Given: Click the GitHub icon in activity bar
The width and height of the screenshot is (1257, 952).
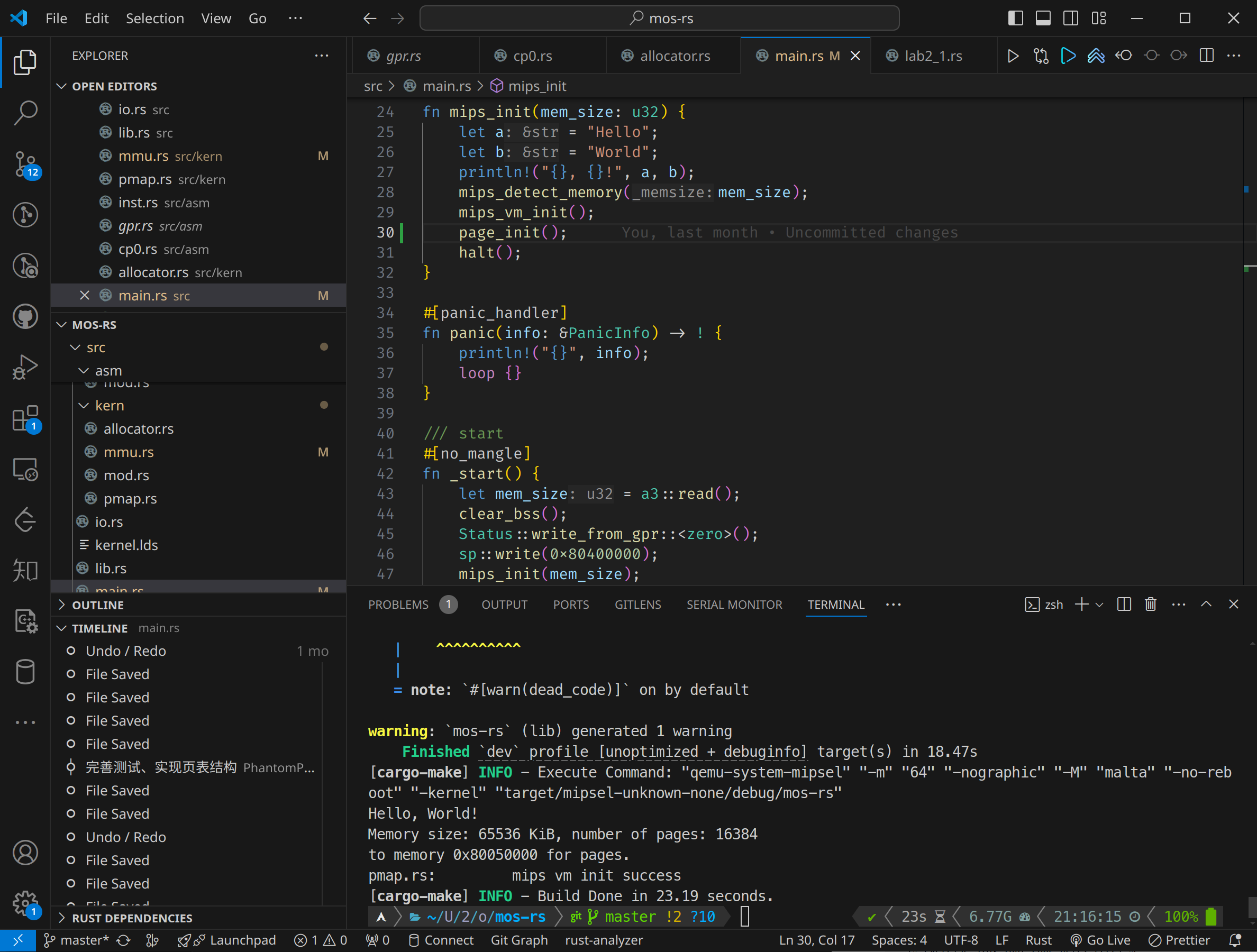Looking at the screenshot, I should [x=25, y=316].
